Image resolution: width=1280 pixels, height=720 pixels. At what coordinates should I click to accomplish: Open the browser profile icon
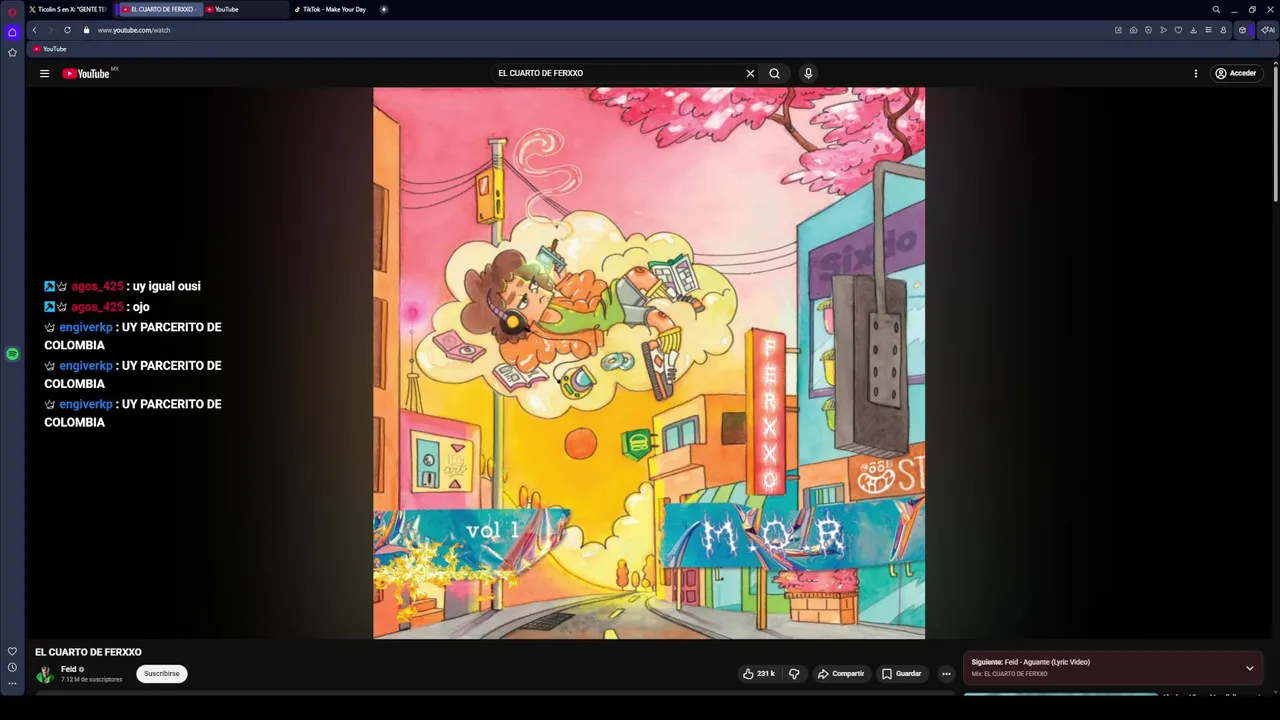click(1223, 30)
